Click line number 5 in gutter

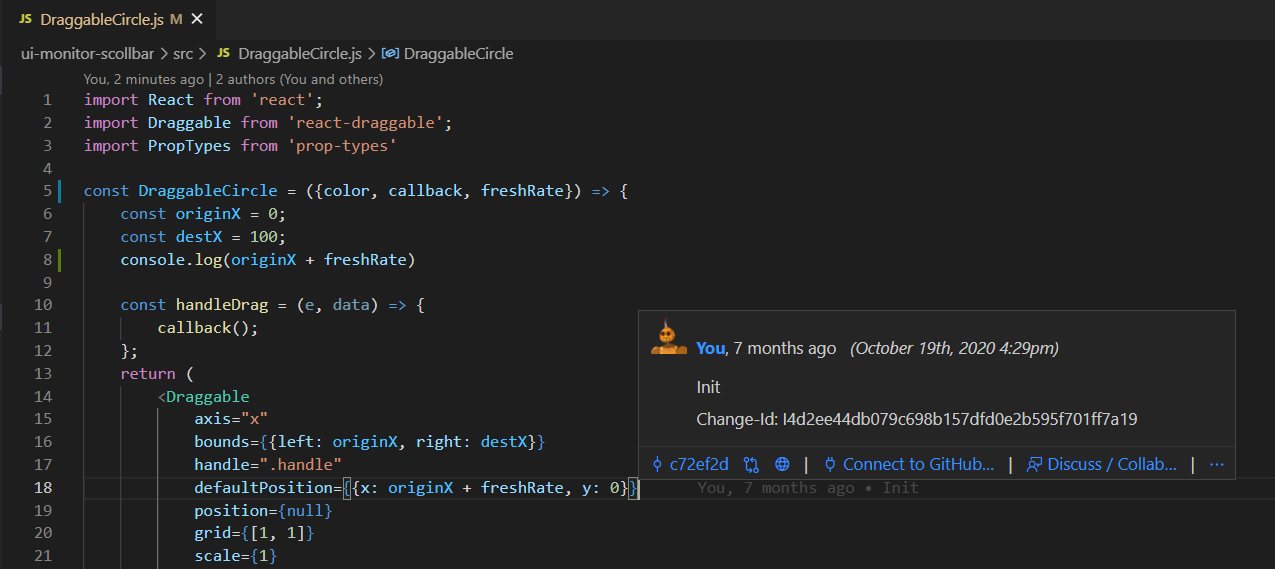(x=47, y=191)
